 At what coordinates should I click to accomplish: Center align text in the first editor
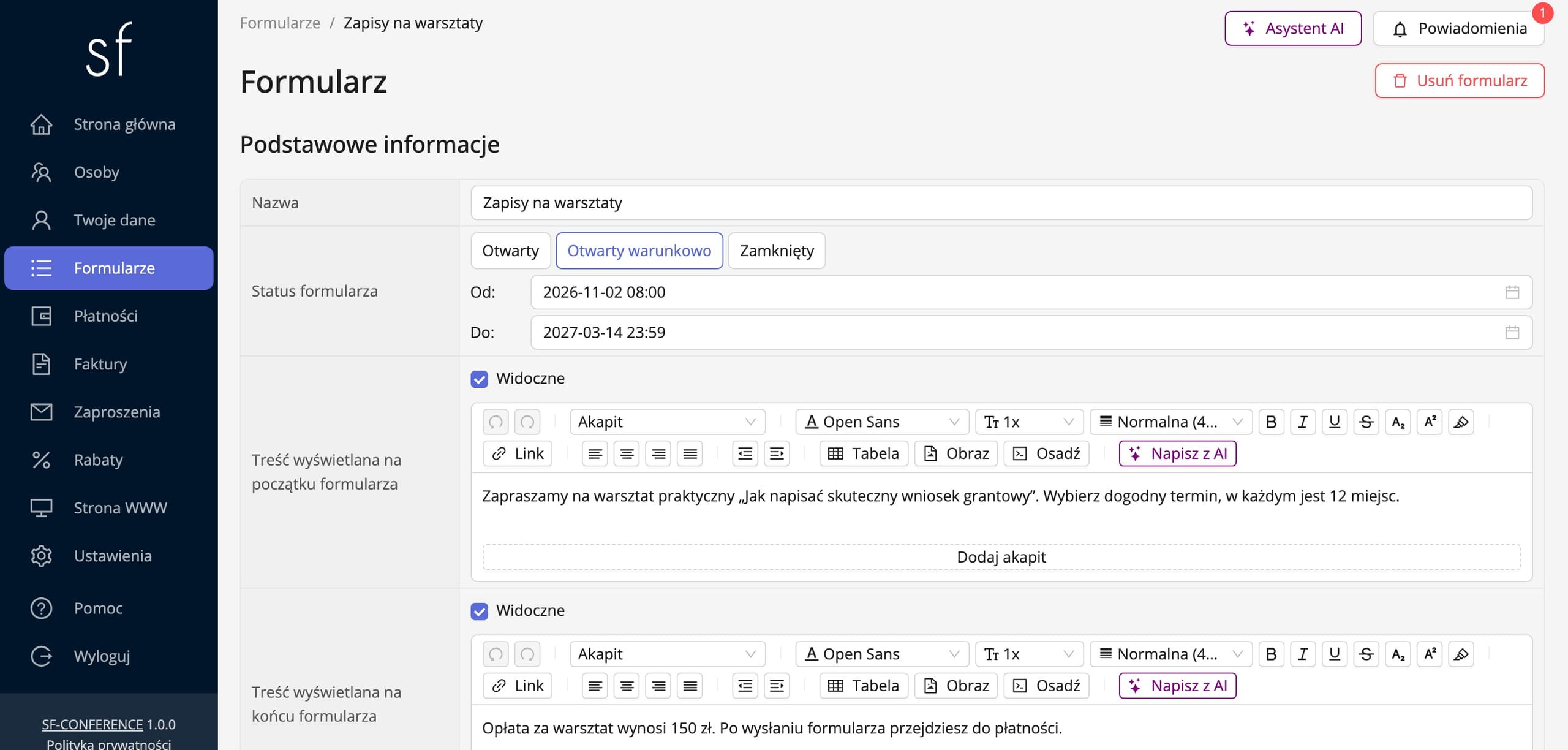click(627, 453)
